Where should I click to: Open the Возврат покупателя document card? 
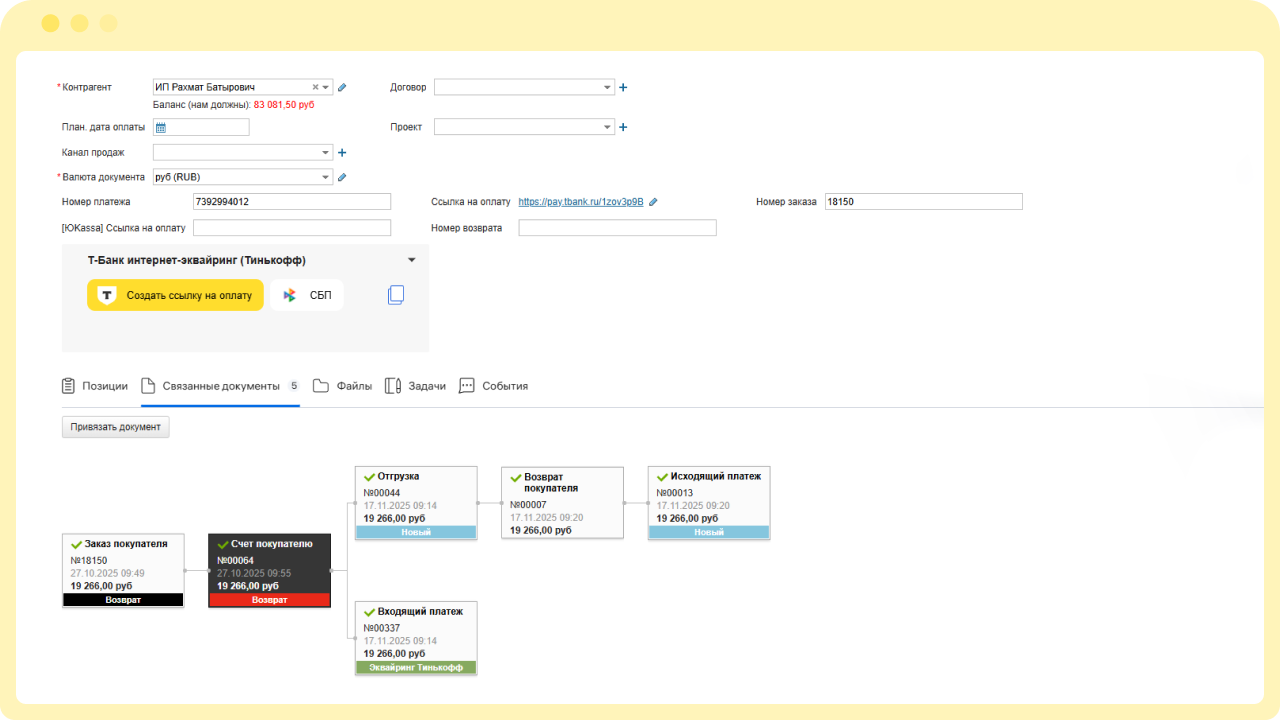point(562,503)
